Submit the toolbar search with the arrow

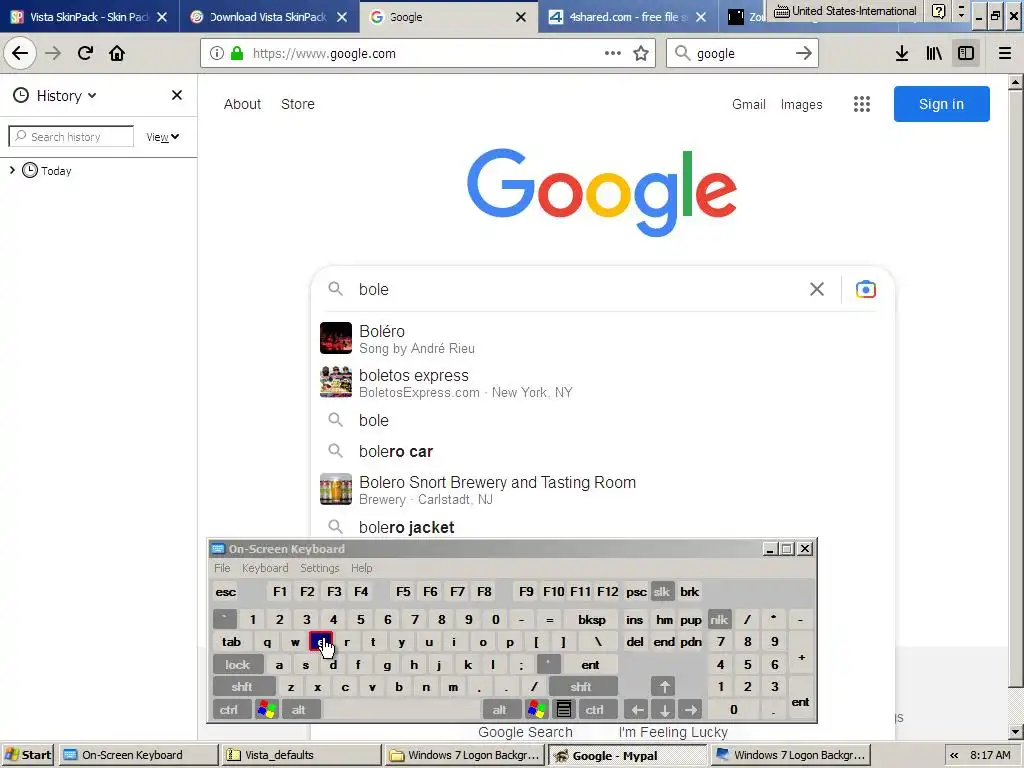click(804, 54)
